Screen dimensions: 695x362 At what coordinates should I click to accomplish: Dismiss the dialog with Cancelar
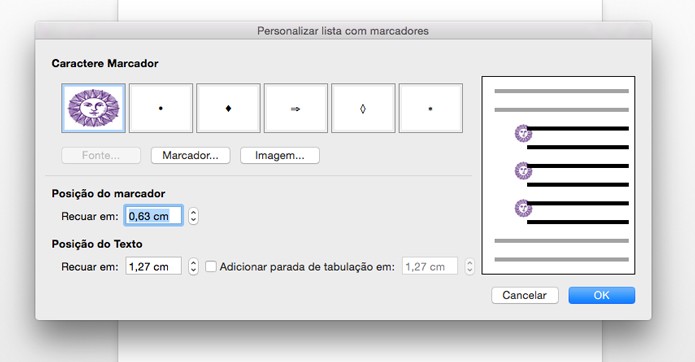(525, 295)
